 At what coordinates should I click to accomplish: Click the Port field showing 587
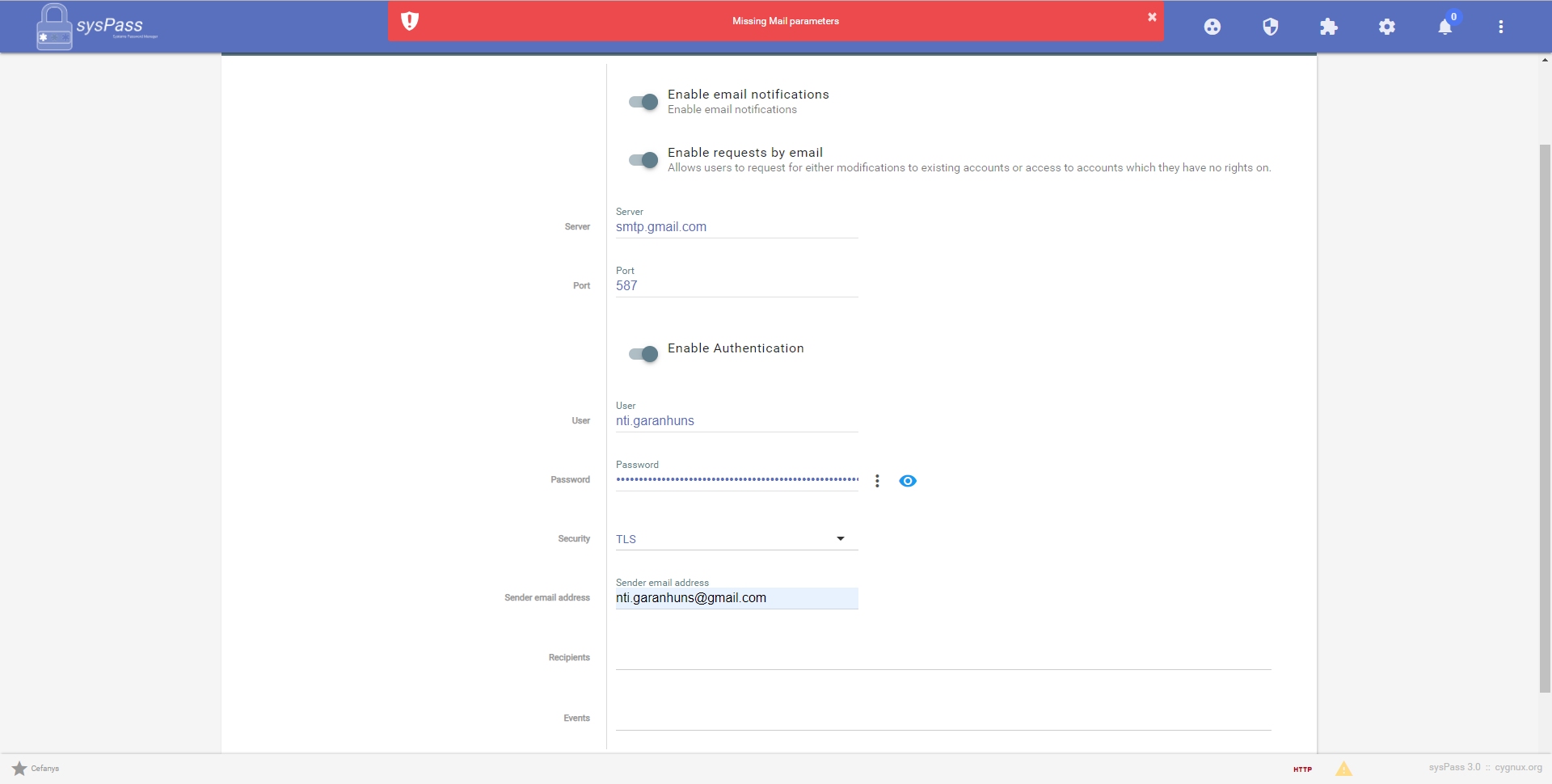[736, 286]
